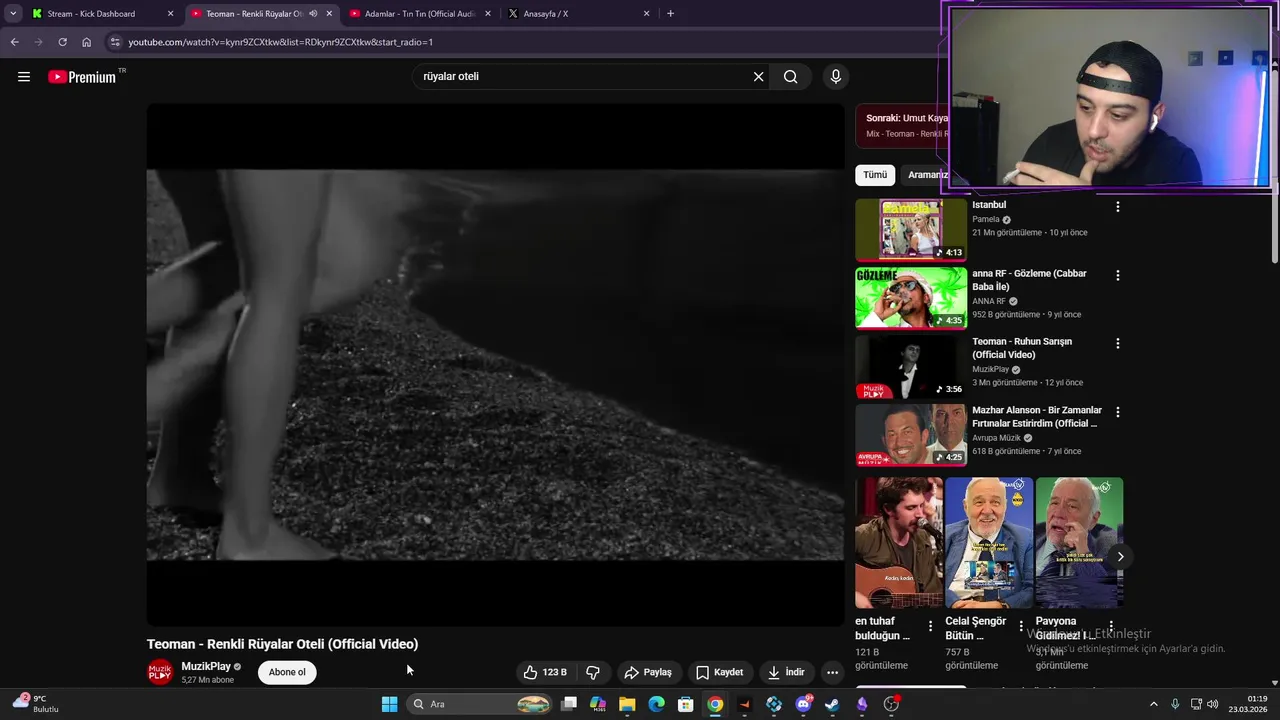Click the Paylaş share button
This screenshot has height=720, width=1280.
(648, 672)
